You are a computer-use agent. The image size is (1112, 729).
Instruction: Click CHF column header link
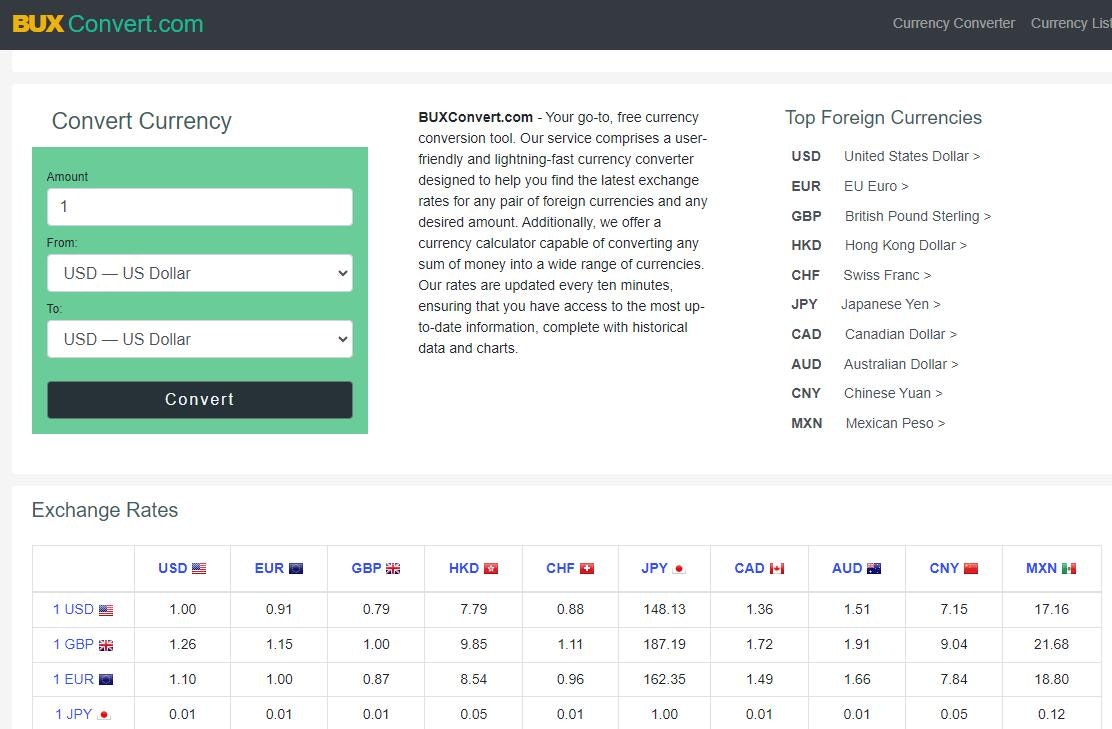click(560, 568)
